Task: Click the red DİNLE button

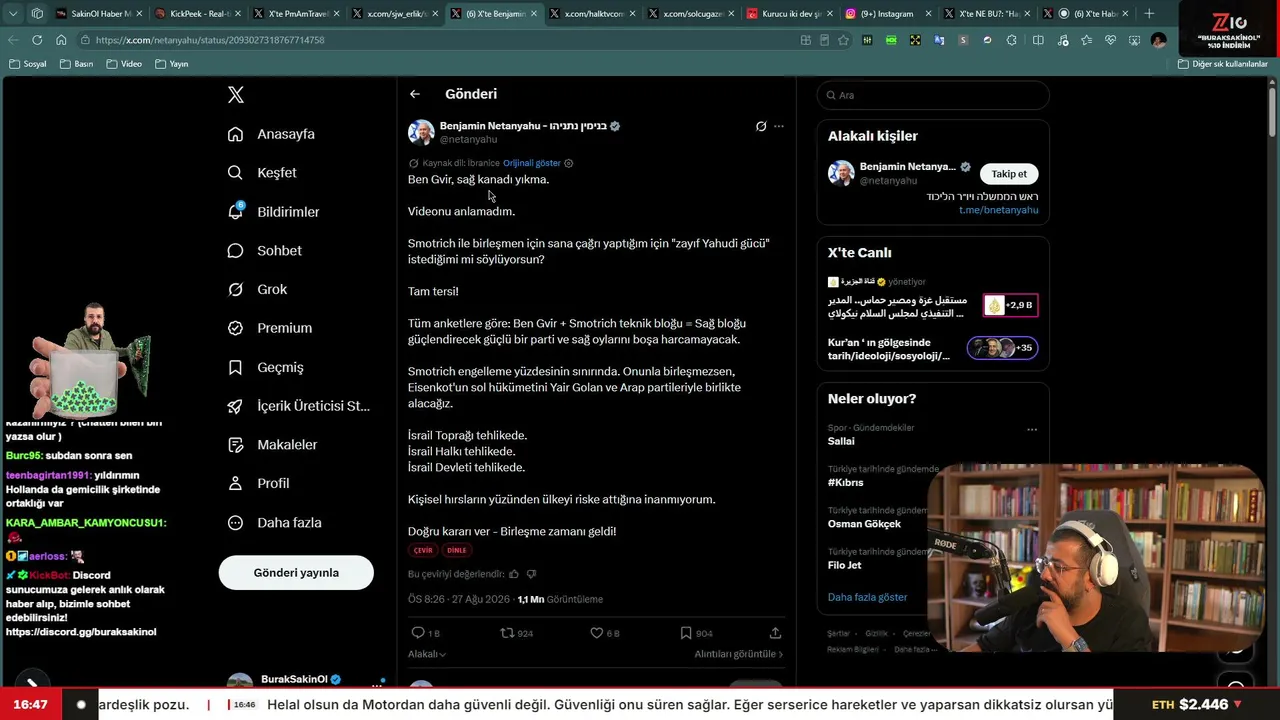Action: pos(457,550)
